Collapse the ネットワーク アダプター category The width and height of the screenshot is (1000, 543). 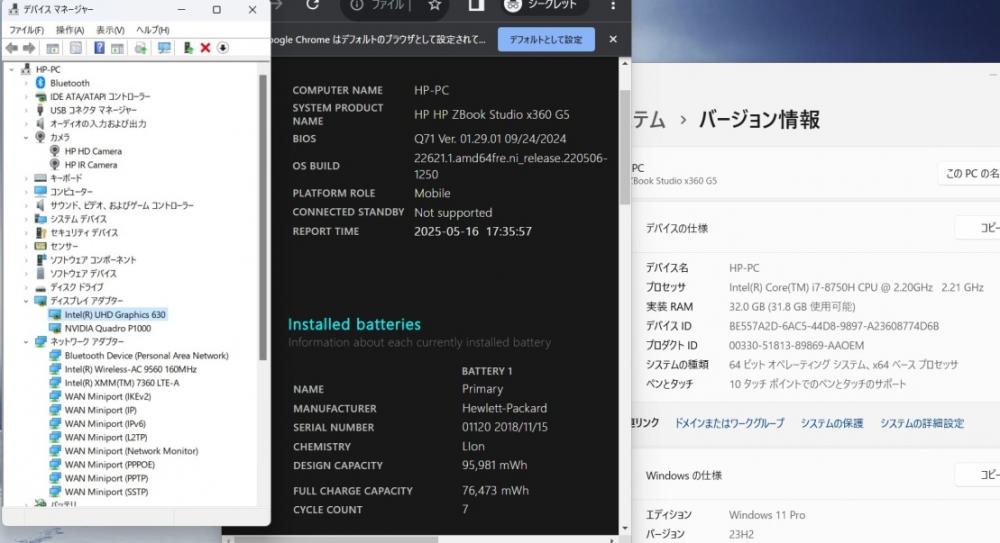[26, 341]
